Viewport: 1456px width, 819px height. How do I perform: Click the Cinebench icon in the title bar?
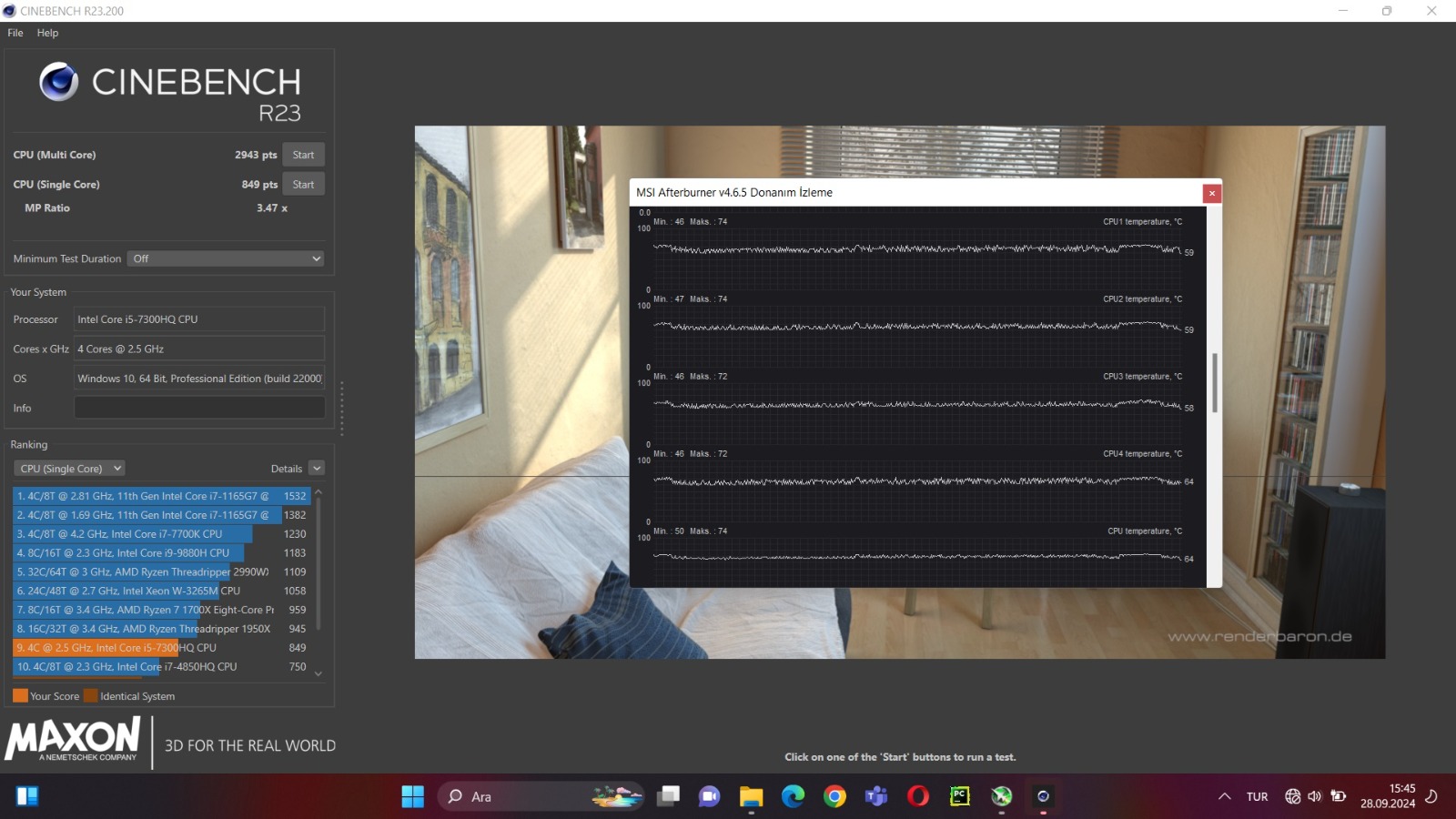coord(9,11)
